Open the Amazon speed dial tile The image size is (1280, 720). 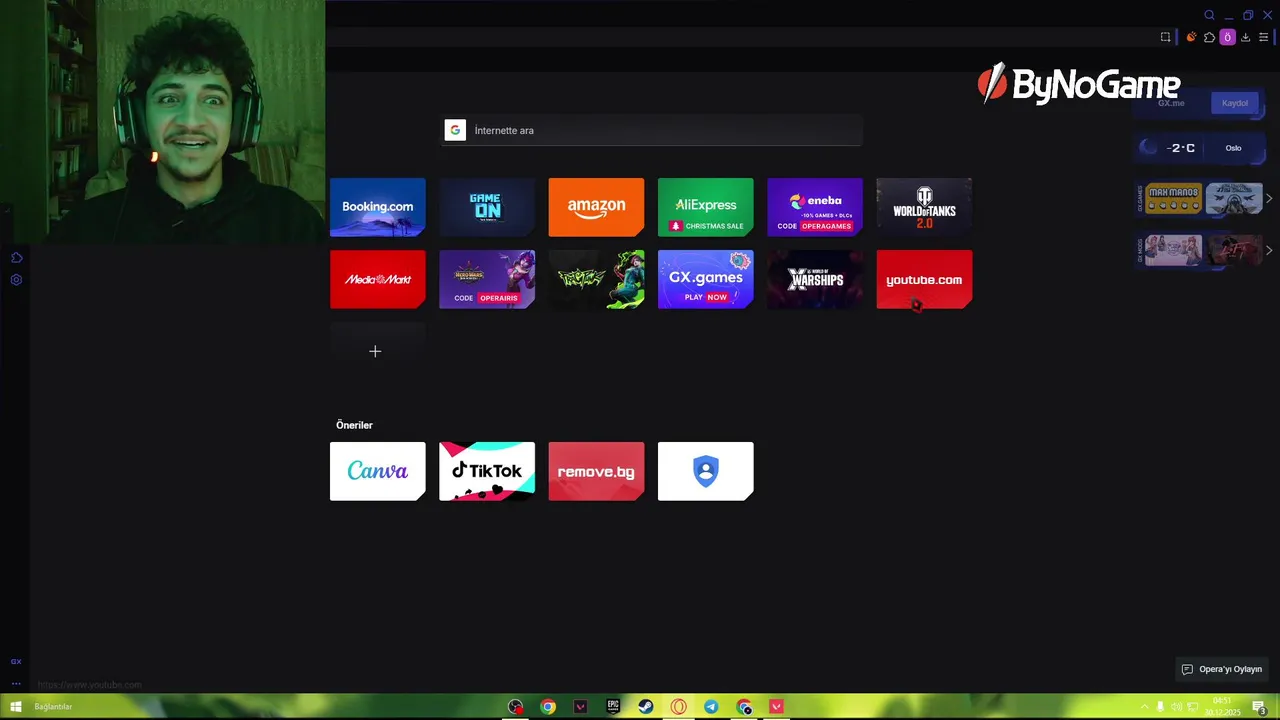coord(596,207)
